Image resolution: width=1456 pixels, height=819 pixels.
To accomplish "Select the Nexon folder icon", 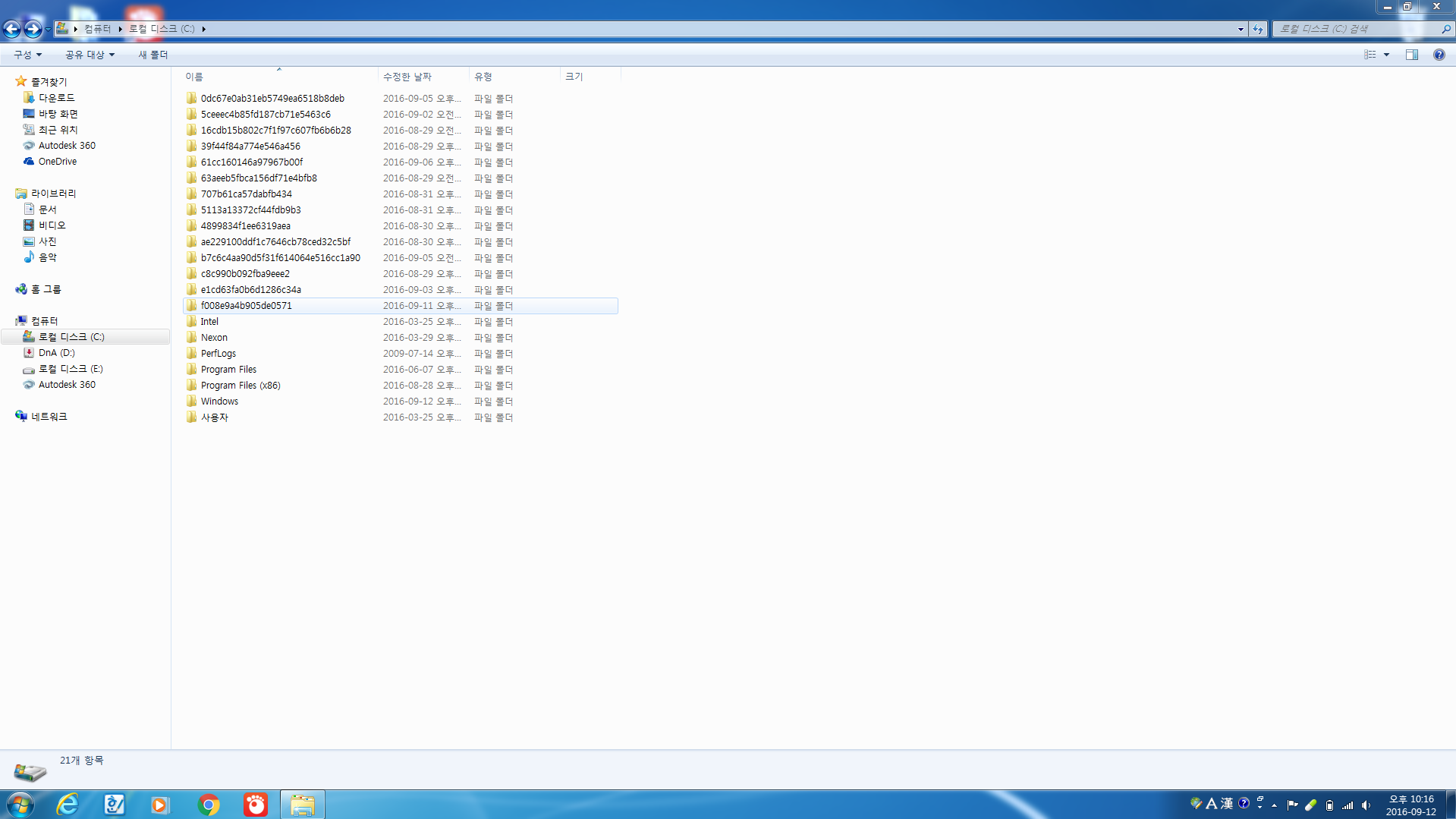I will pyautogui.click(x=192, y=337).
